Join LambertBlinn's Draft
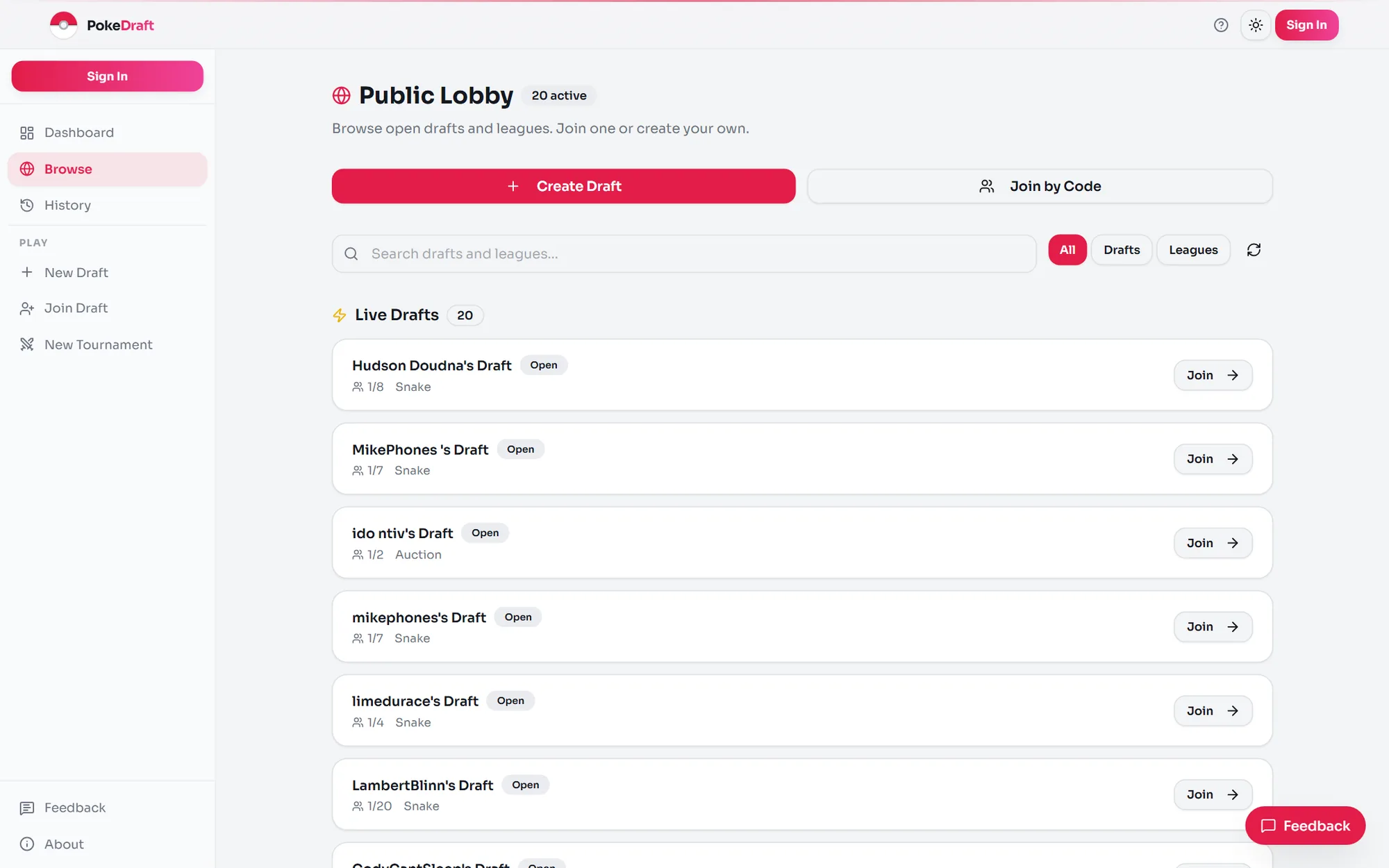Image resolution: width=1389 pixels, height=868 pixels. pyautogui.click(x=1213, y=794)
